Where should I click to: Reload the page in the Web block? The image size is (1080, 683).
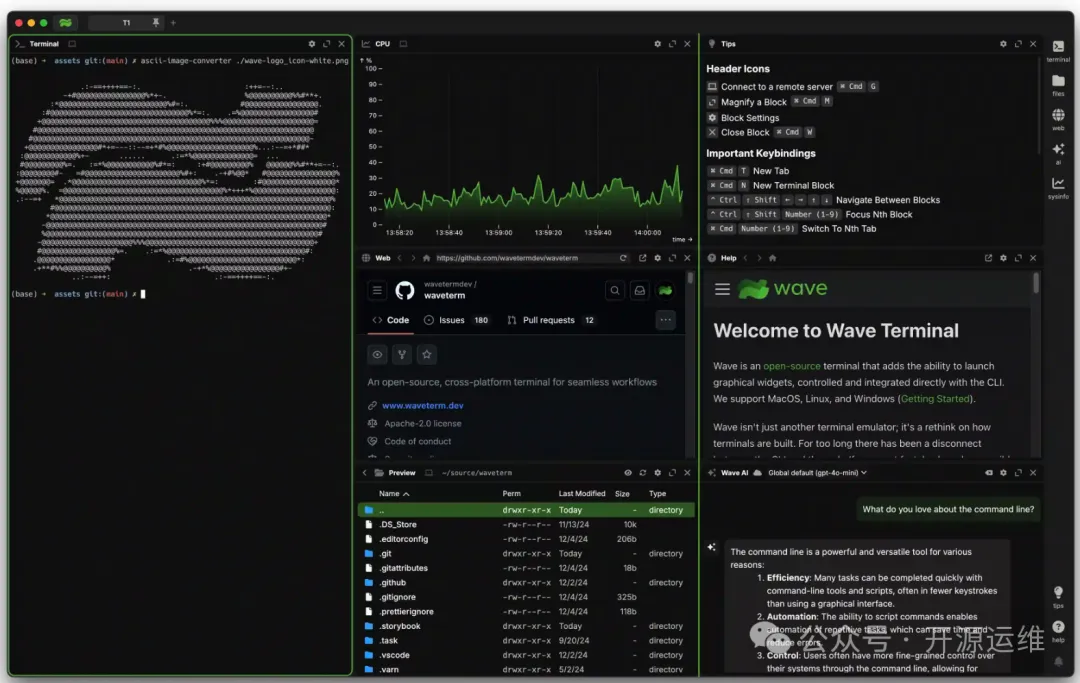623,258
